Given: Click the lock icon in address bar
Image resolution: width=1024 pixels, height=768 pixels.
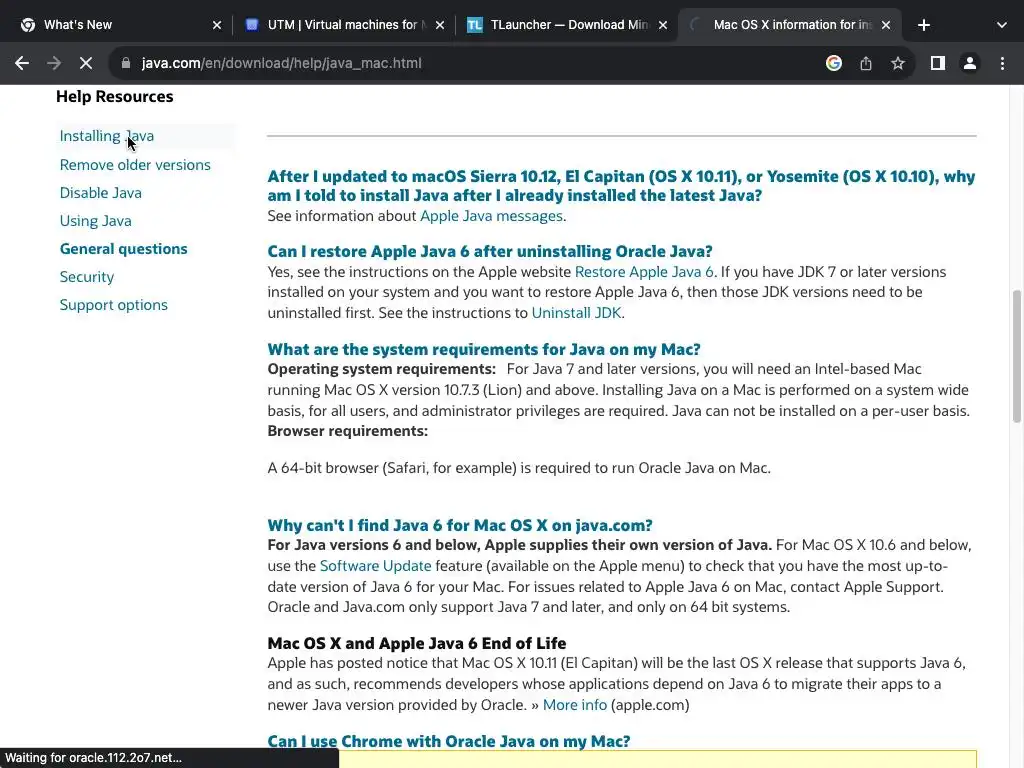Looking at the screenshot, I should click(126, 63).
